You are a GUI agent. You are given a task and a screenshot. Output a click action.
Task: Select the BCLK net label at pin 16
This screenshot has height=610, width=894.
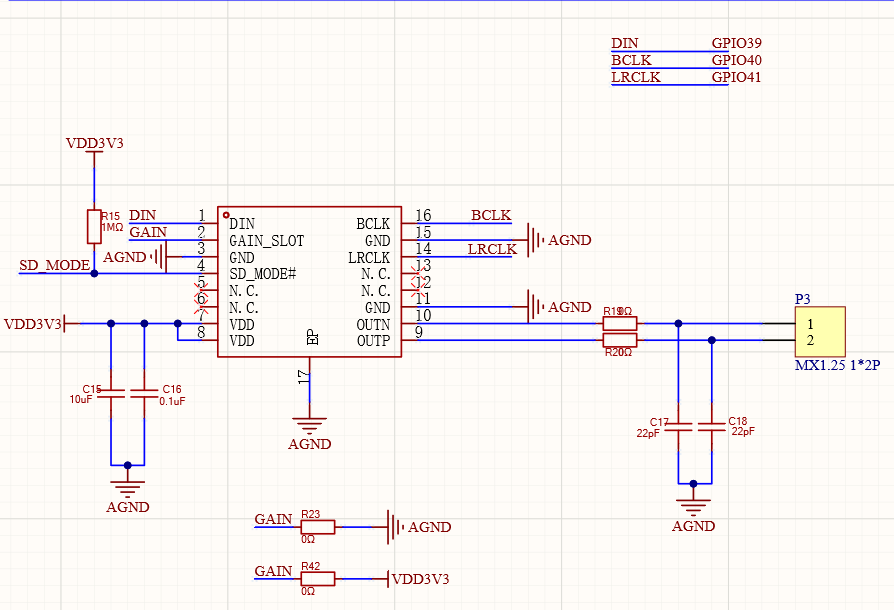[x=491, y=215]
